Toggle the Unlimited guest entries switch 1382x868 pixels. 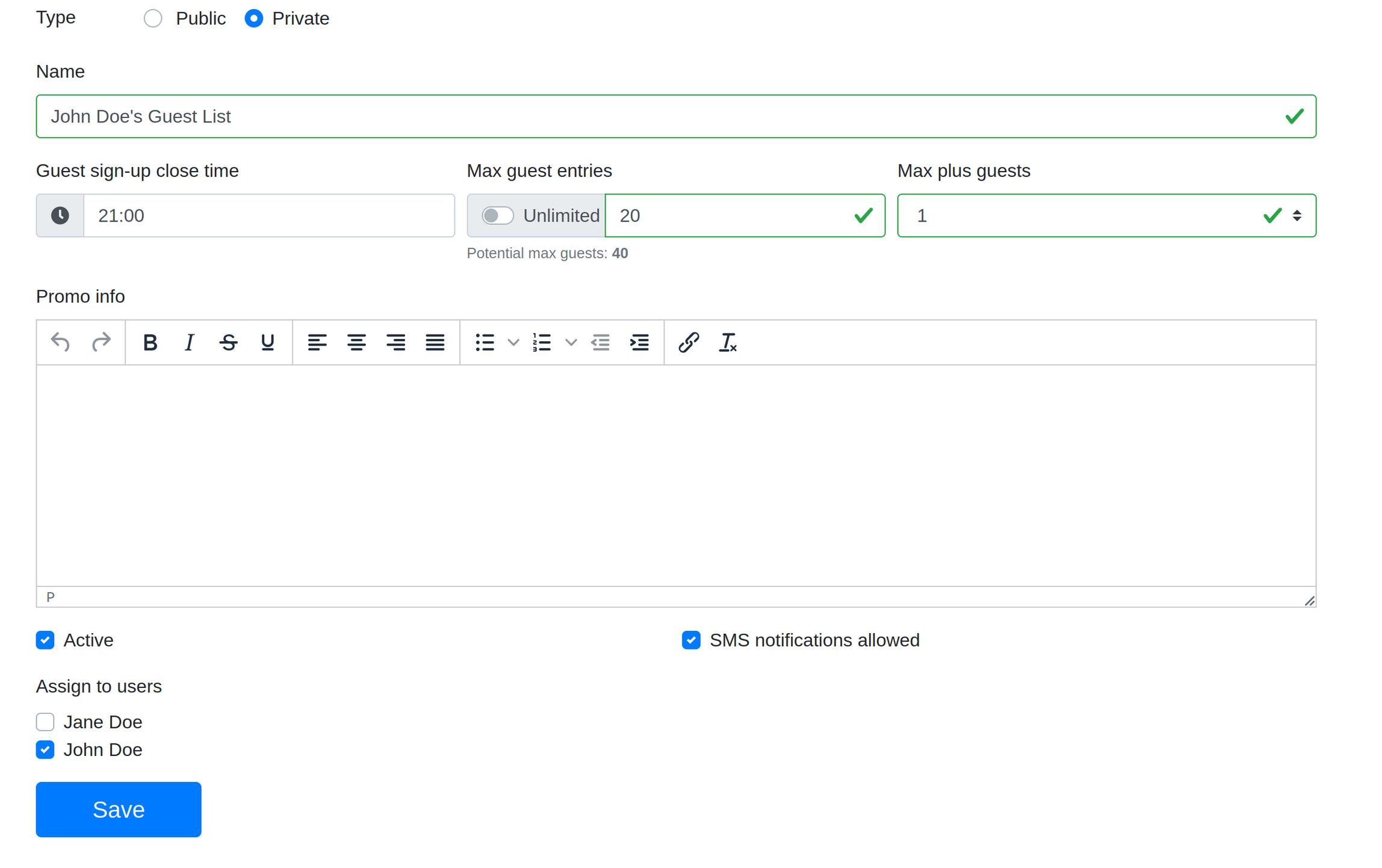(x=497, y=215)
